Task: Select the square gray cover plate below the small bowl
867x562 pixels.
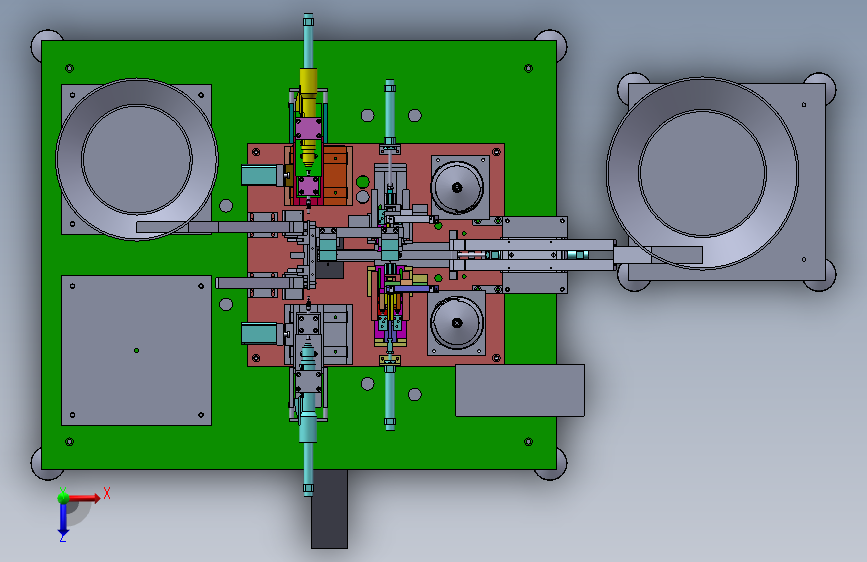Action: pos(137,350)
